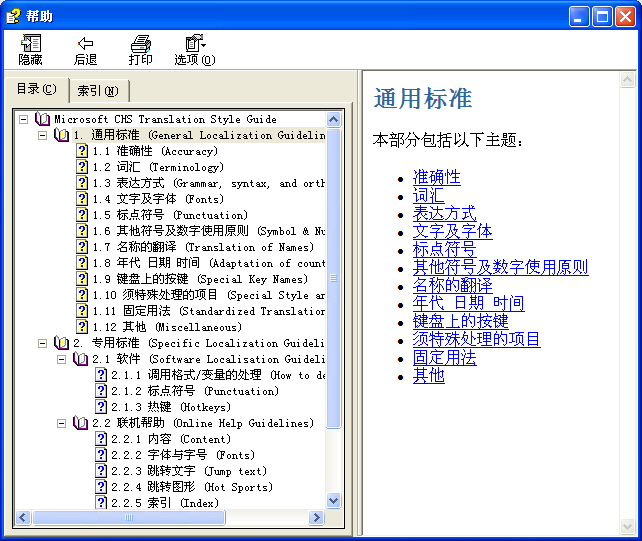Collapse the 2. 专用标准 tree node
The image size is (642, 541).
[x=42, y=343]
